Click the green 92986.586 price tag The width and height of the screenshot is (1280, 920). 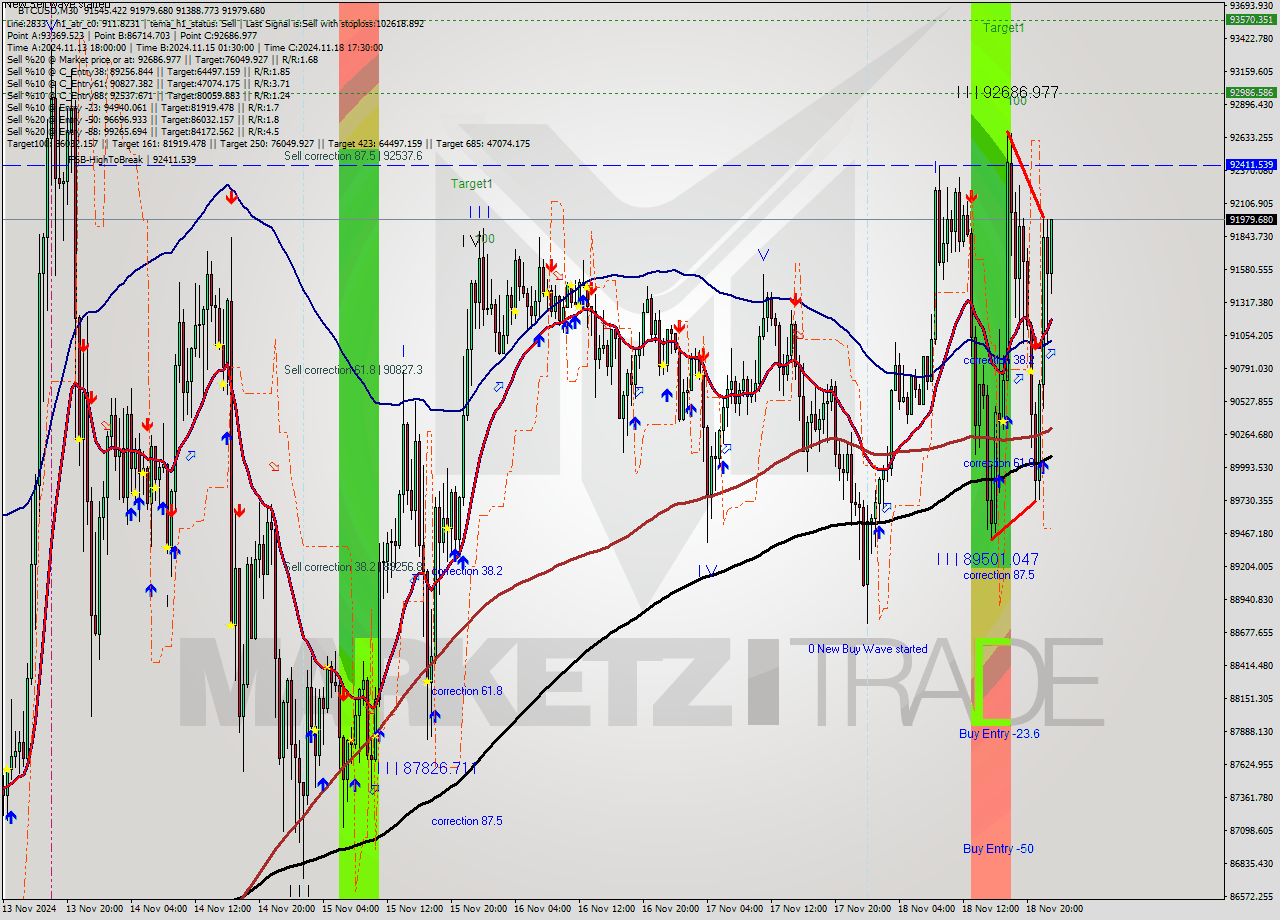(x=1251, y=93)
